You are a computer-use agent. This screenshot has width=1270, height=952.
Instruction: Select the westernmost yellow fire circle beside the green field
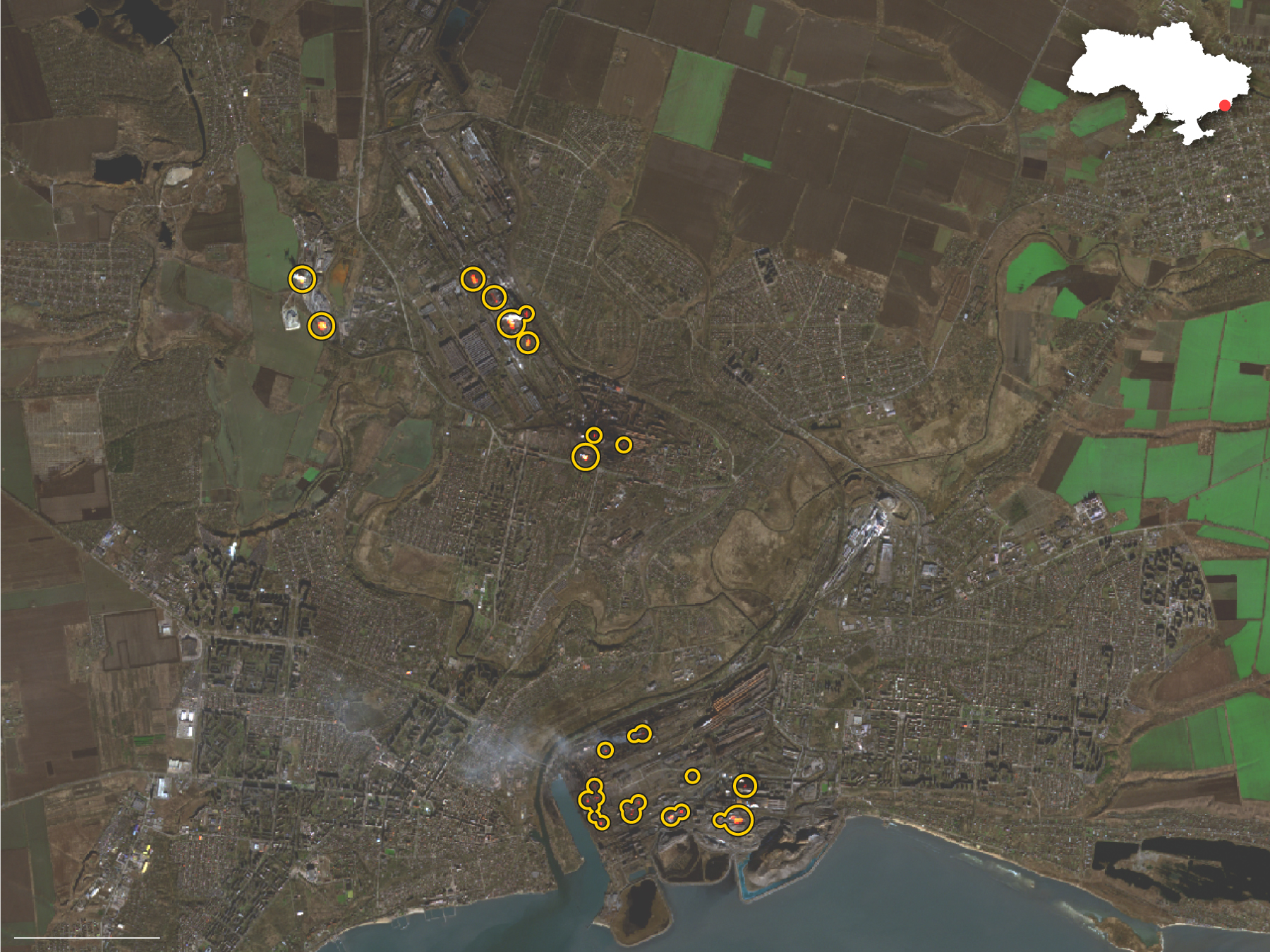coord(302,279)
